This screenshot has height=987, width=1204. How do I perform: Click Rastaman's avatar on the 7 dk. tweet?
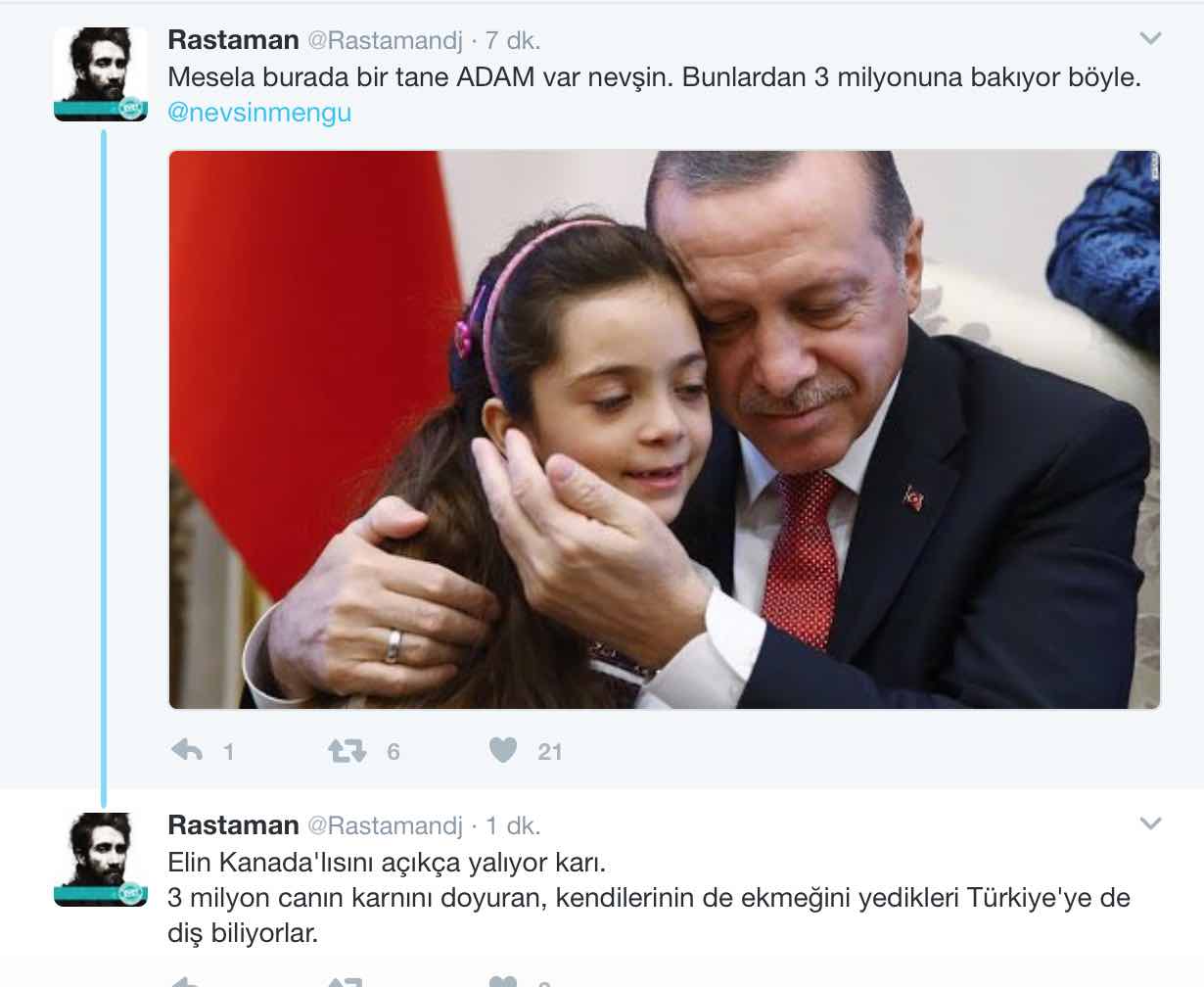pos(101,74)
